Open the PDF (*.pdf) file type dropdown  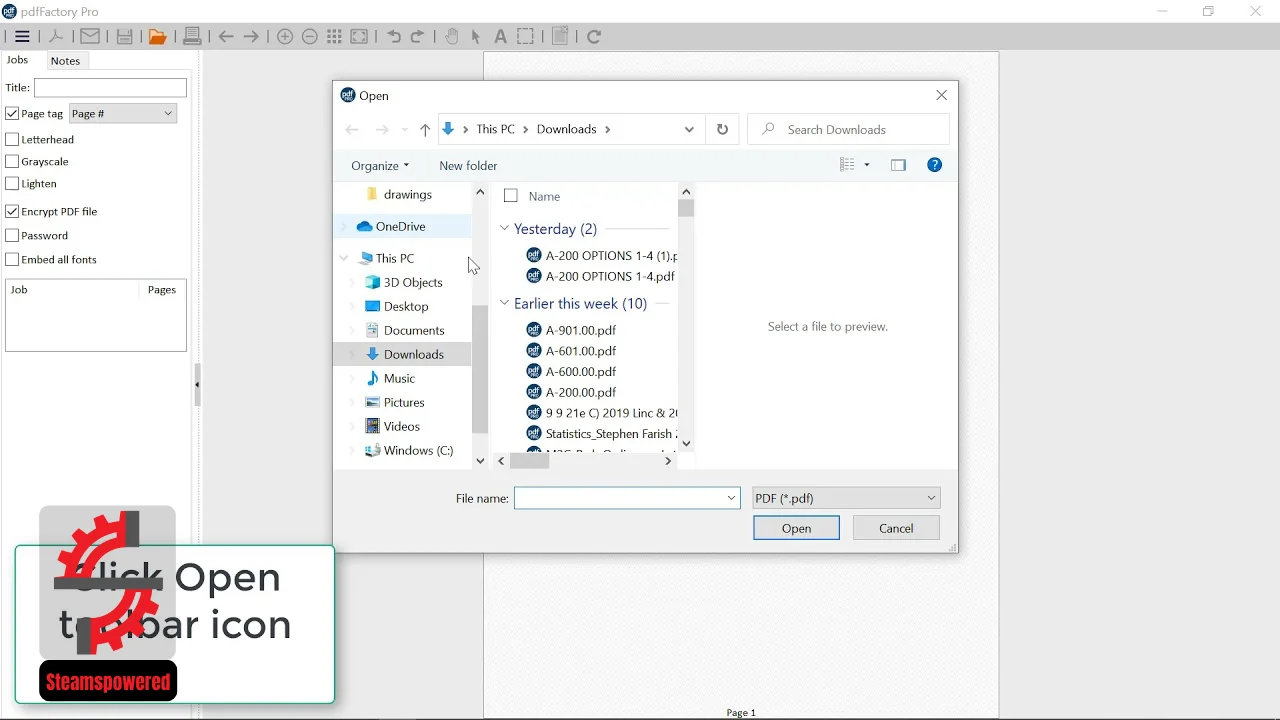(847, 498)
